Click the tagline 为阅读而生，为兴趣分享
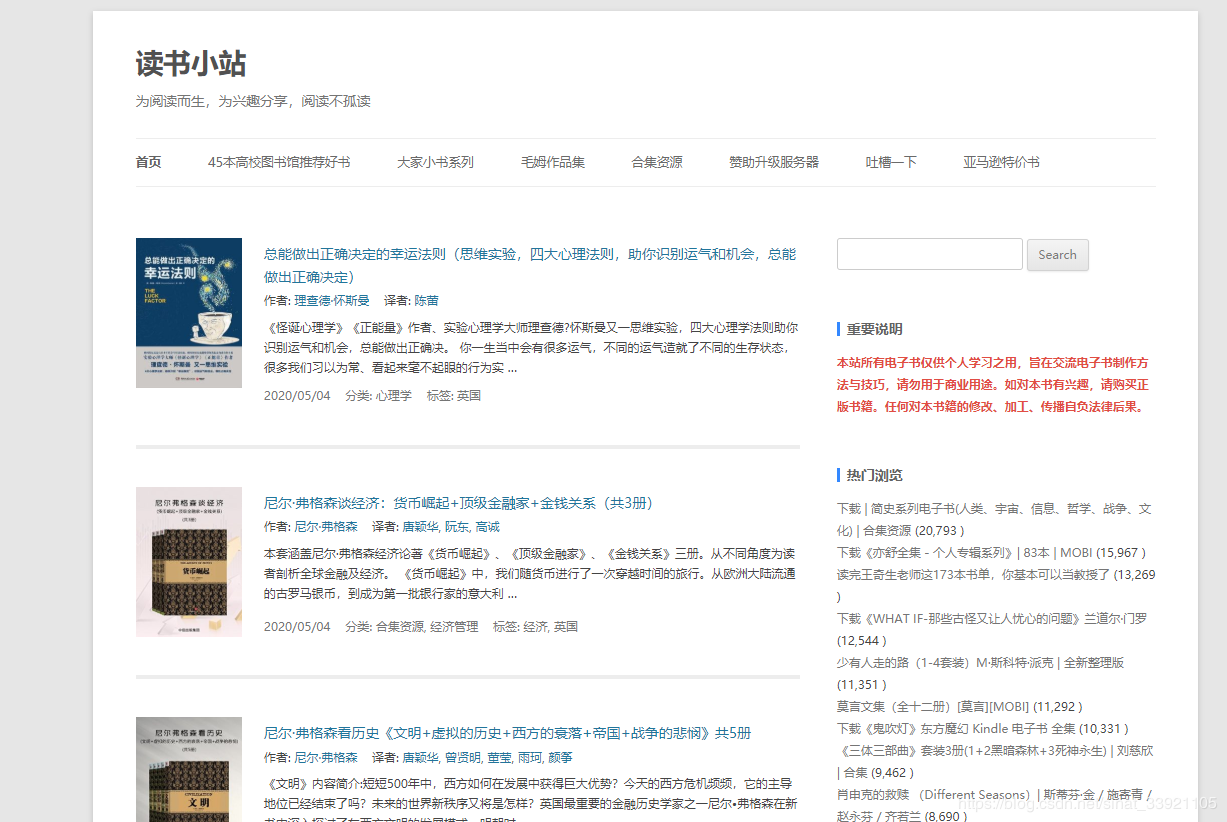The height and width of the screenshot is (822, 1227). point(253,101)
